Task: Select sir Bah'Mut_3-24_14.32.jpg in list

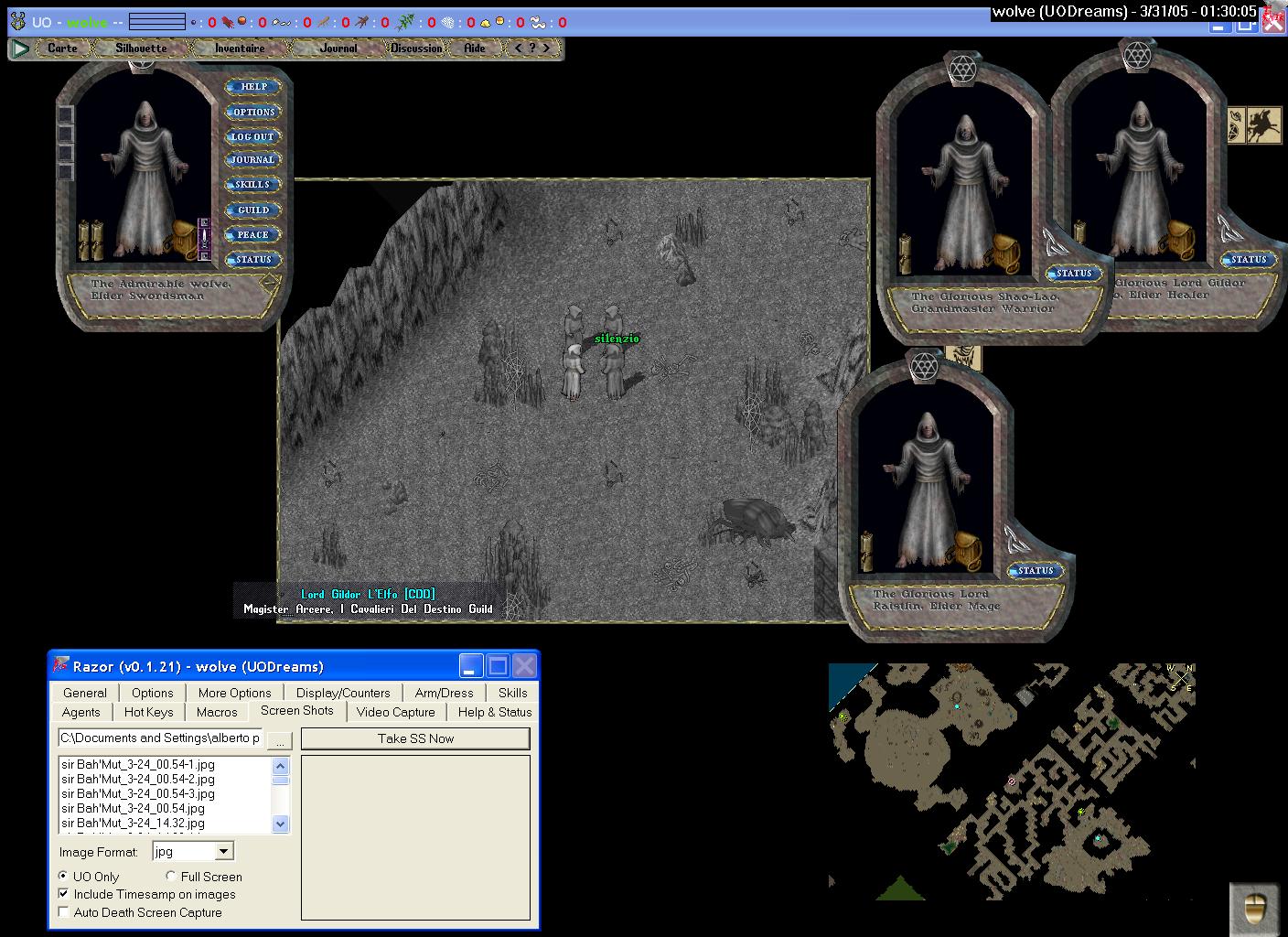Action: click(134, 823)
